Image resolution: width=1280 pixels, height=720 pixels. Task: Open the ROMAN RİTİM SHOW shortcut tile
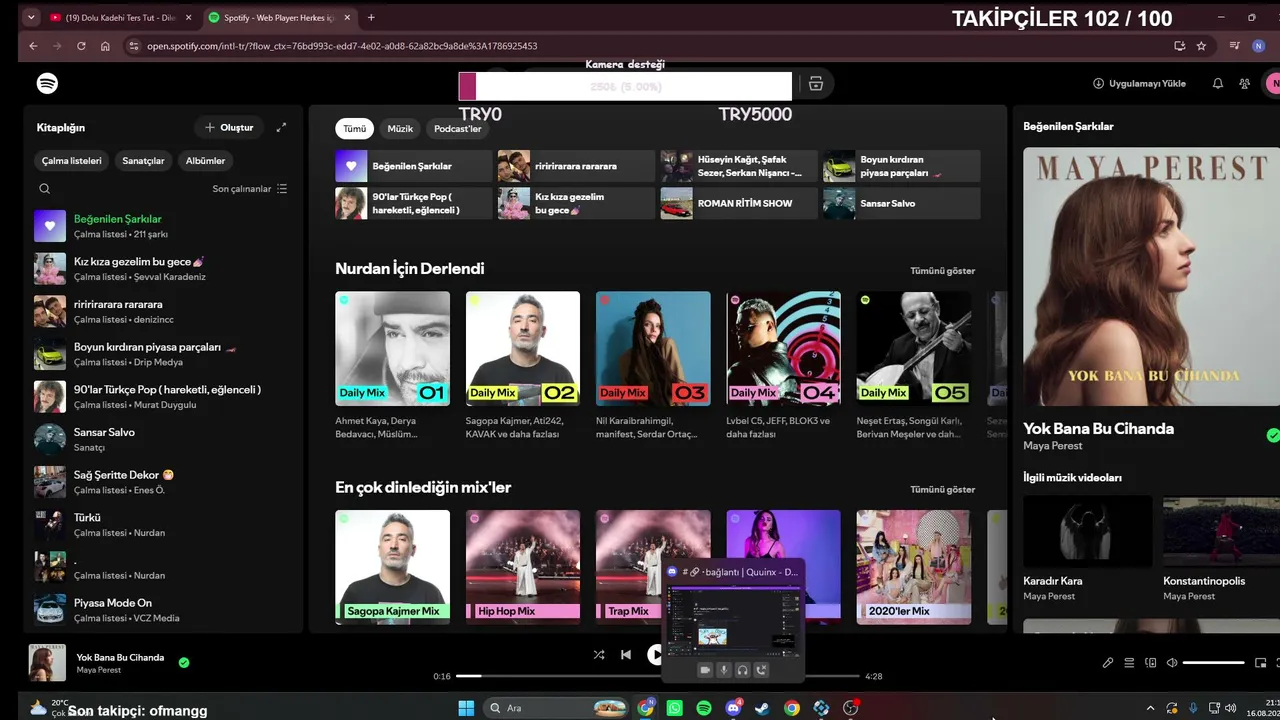coord(739,203)
